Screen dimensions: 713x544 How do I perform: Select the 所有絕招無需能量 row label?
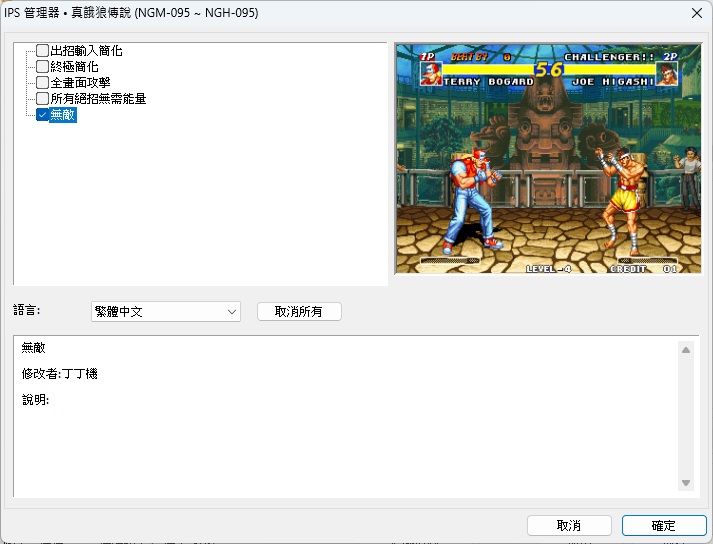tap(98, 98)
